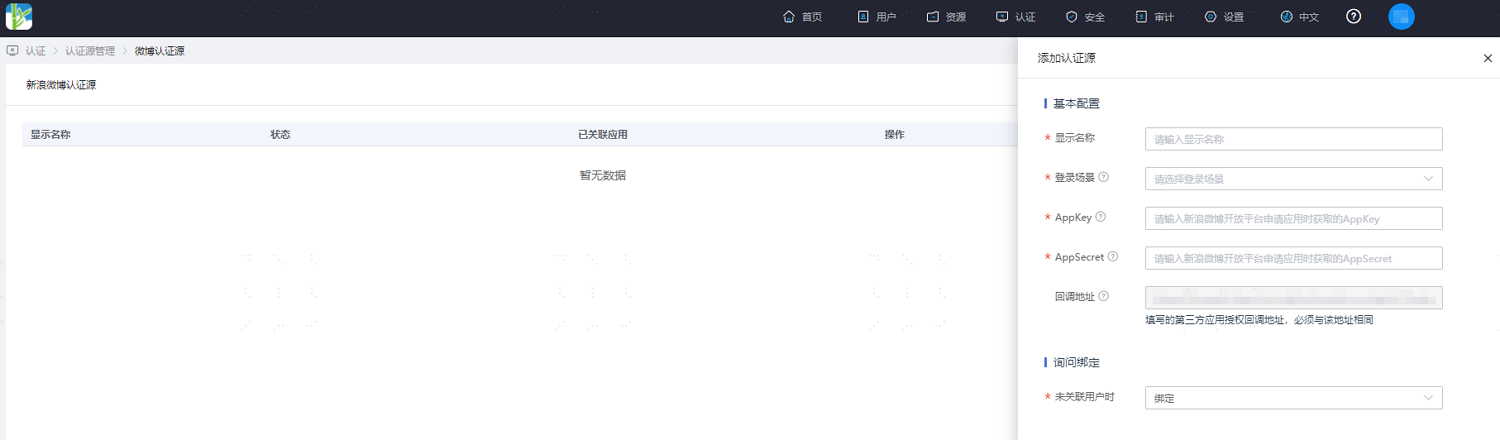Viewport: 1500px width, 440px height.
Task: Open the 用户 menu item
Action: pyautogui.click(x=886, y=17)
